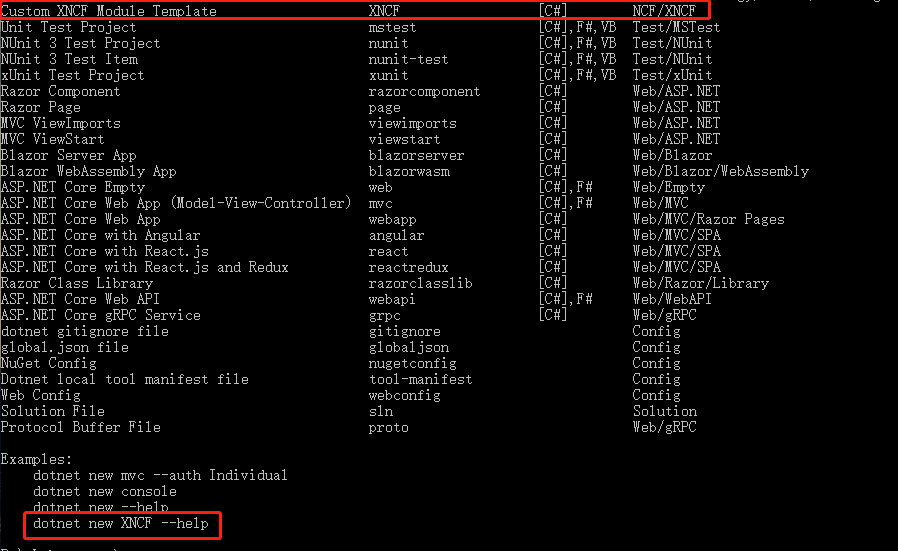The height and width of the screenshot is (551, 898).
Task: Click the Custom XNCF Module Template row
Action: pos(355,10)
